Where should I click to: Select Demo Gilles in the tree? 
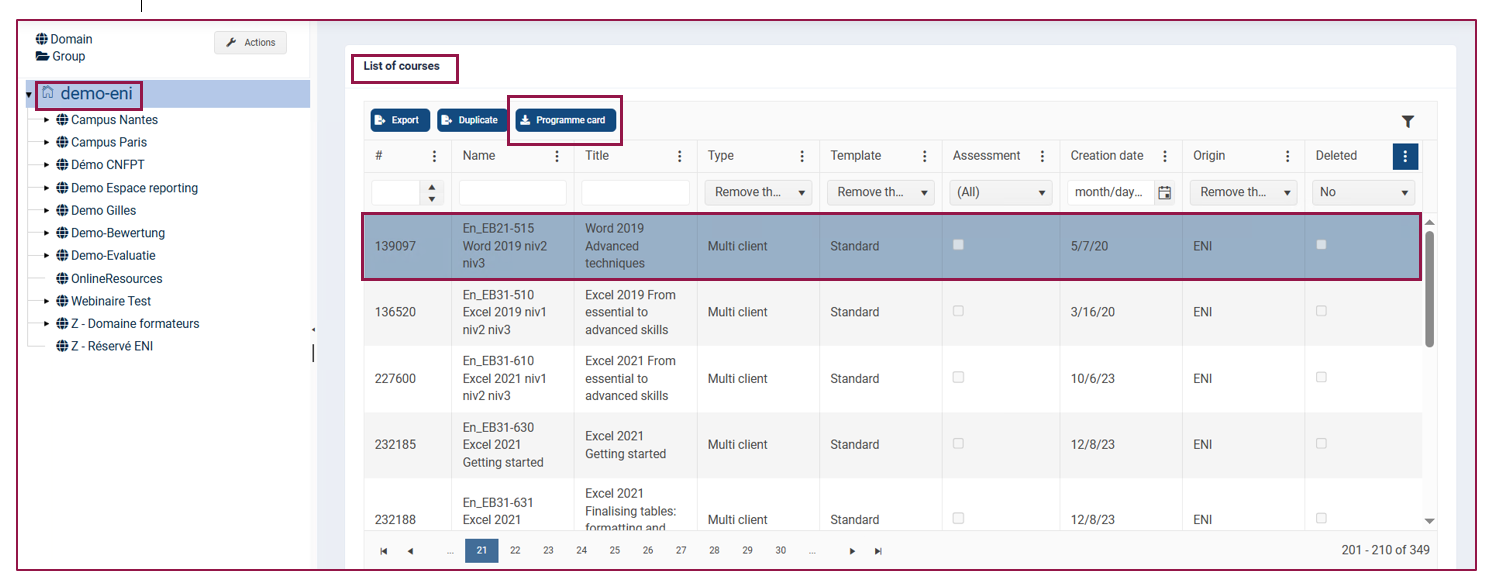(x=103, y=211)
